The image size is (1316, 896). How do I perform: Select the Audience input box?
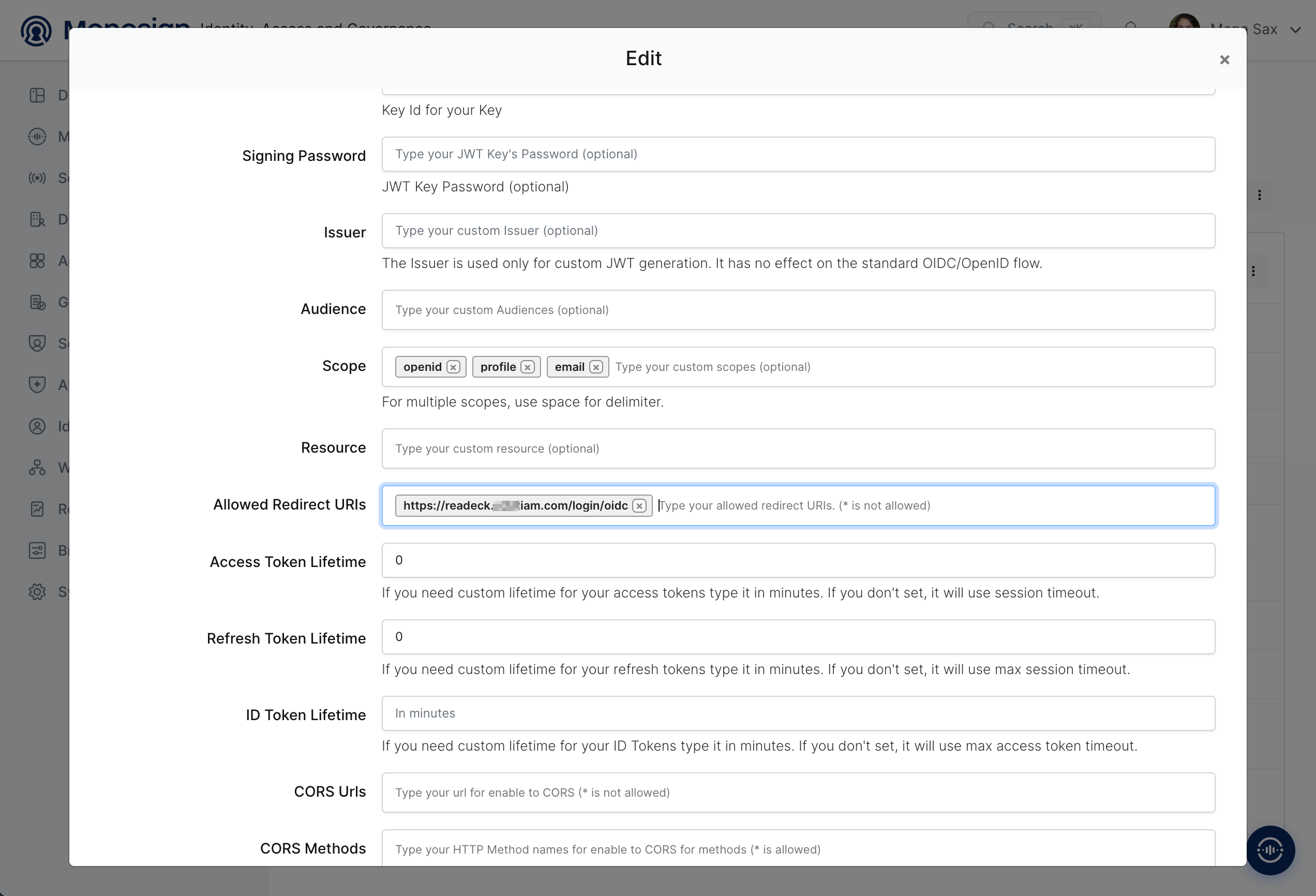(x=798, y=310)
